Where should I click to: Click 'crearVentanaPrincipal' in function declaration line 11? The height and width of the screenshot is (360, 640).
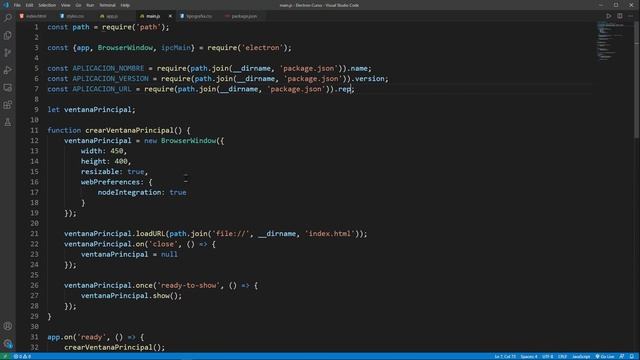point(129,130)
